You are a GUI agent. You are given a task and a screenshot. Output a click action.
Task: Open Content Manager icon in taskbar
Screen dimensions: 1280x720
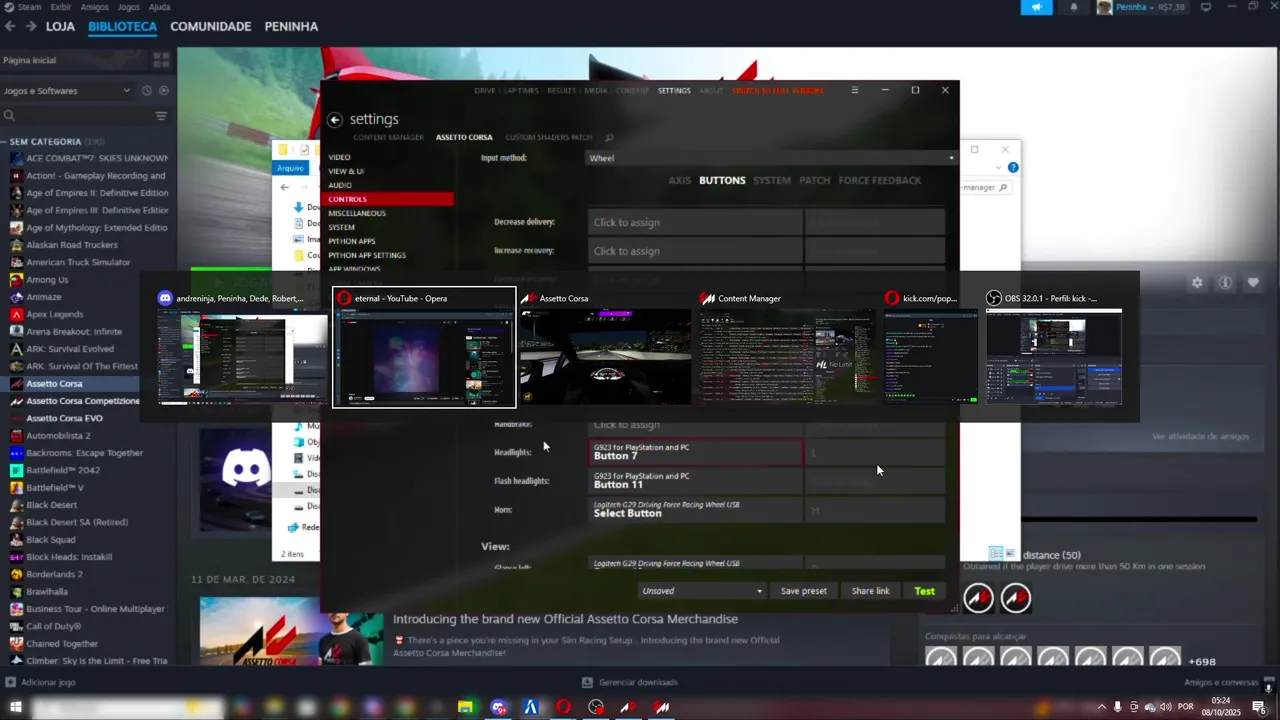[661, 707]
